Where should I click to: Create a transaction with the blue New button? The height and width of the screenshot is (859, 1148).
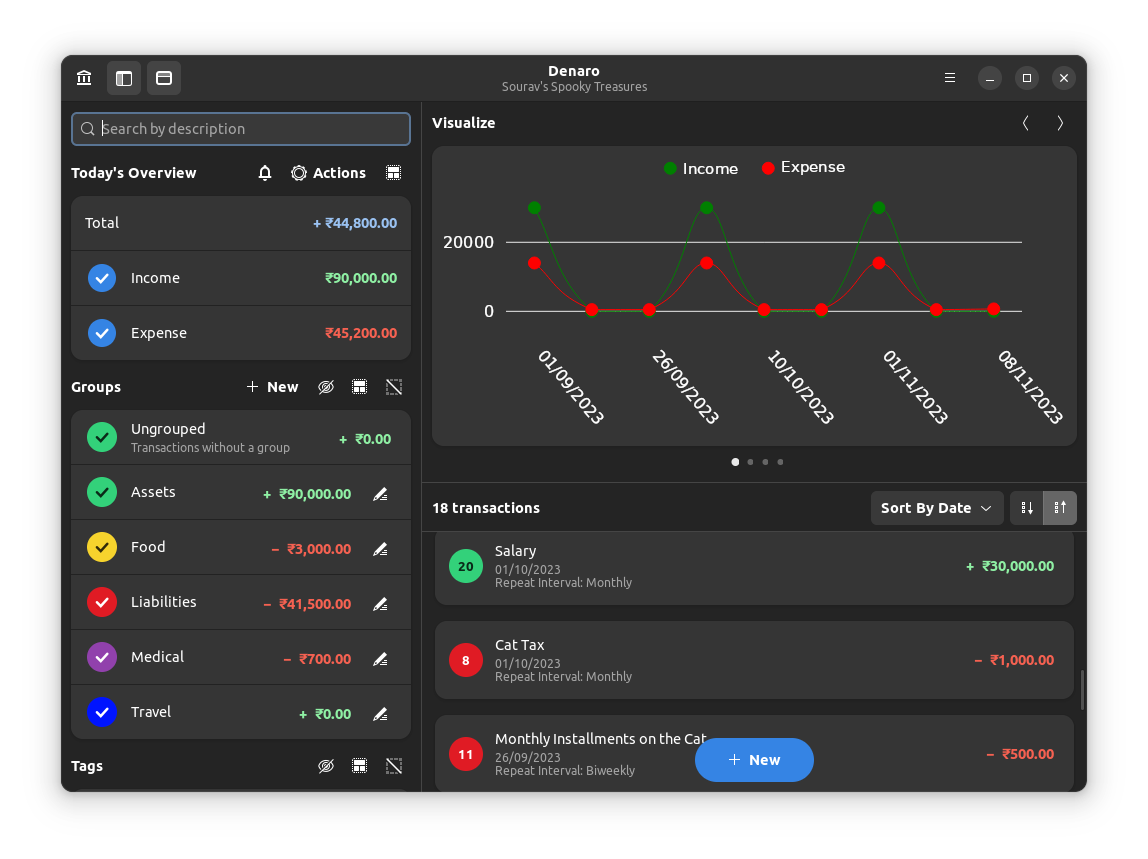754,760
